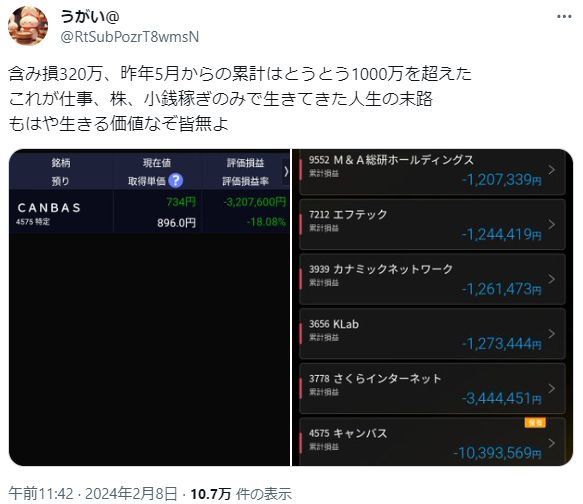The image size is (583, 504).
Task: Click the table header scroll-right arrow
Action: (x=286, y=172)
